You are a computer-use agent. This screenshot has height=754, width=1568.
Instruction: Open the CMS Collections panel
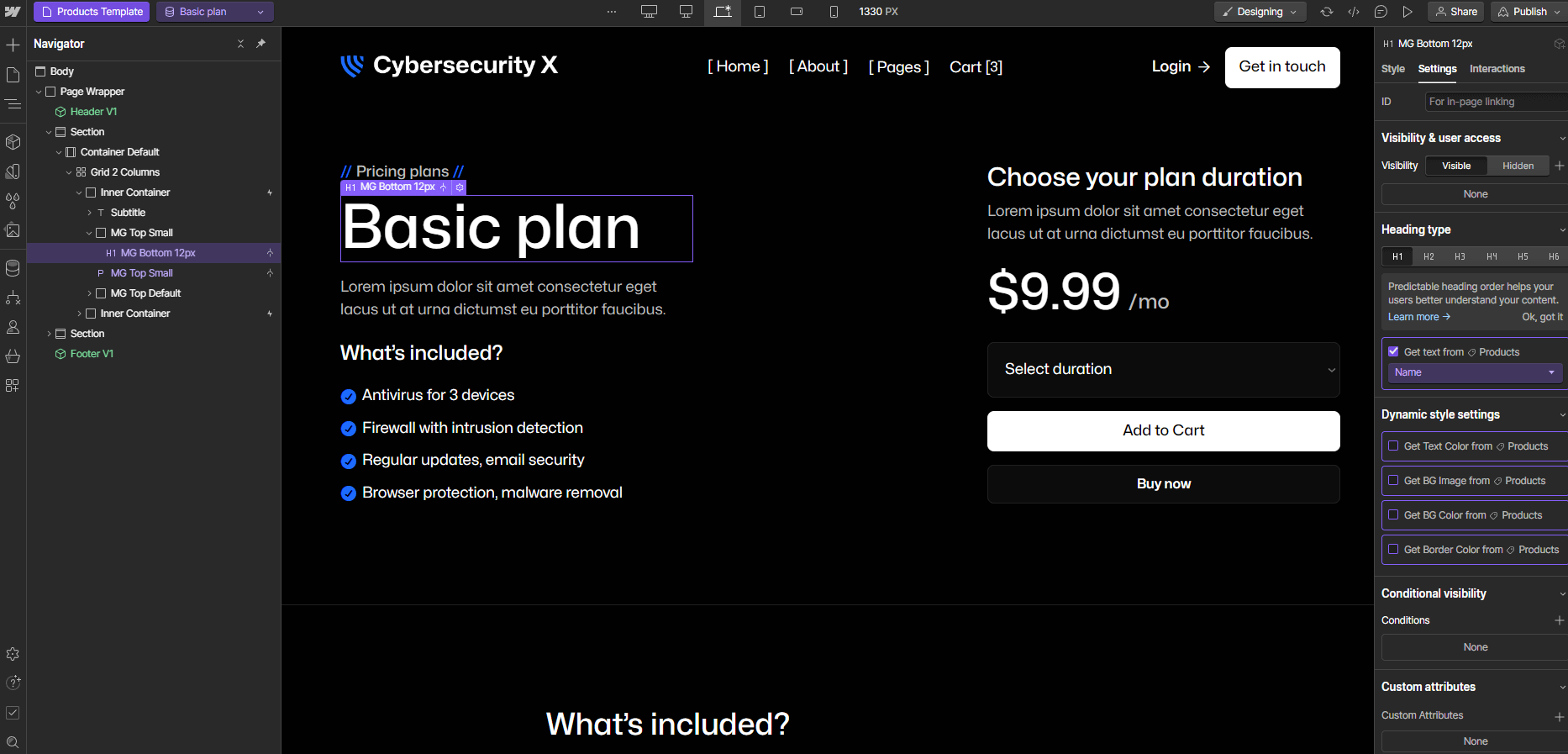click(x=13, y=268)
